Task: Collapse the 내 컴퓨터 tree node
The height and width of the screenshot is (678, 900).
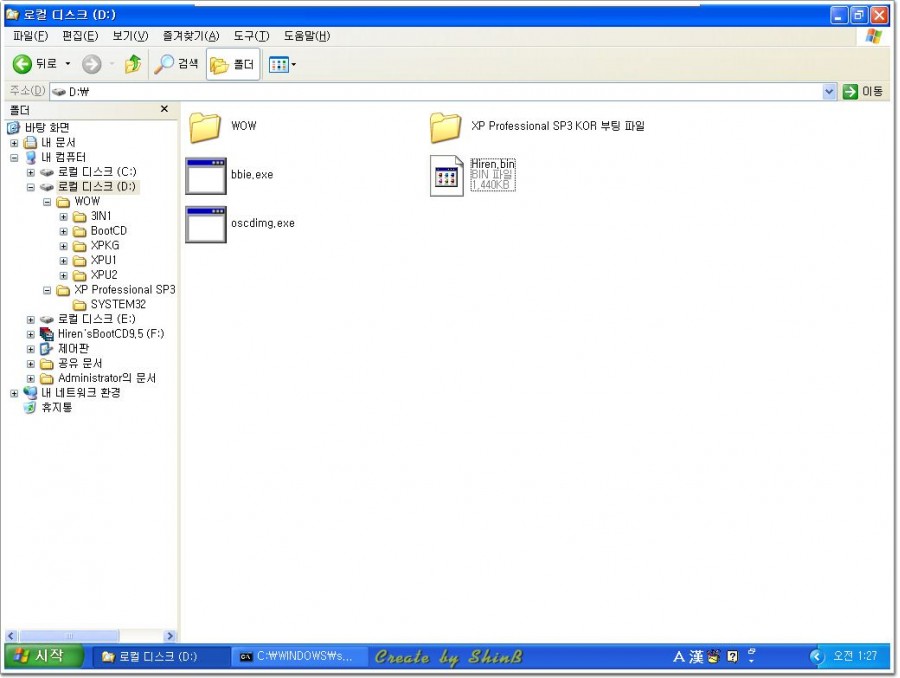Action: tap(14, 158)
